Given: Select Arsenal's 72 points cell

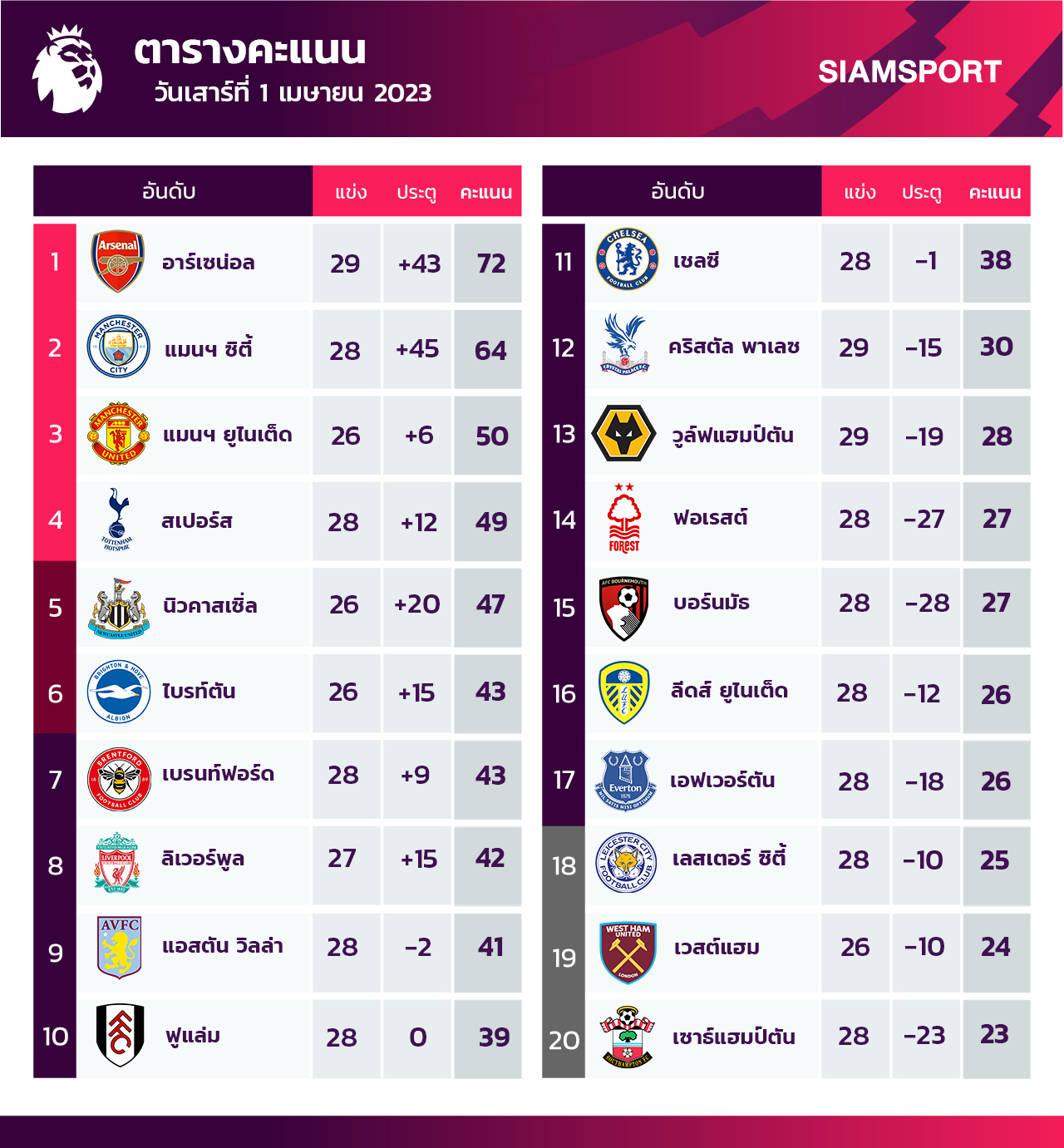Looking at the screenshot, I should (490, 264).
